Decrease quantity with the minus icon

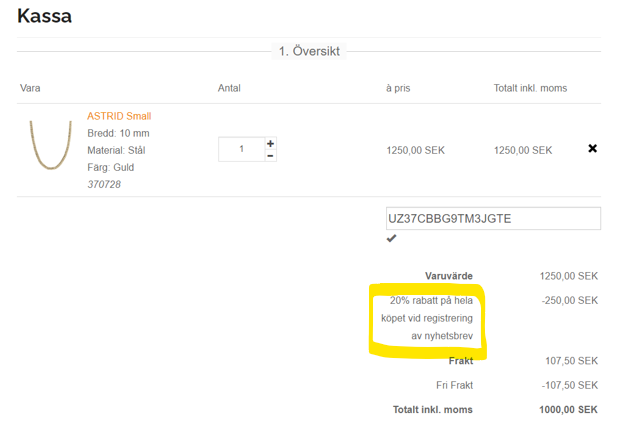[x=270, y=156]
